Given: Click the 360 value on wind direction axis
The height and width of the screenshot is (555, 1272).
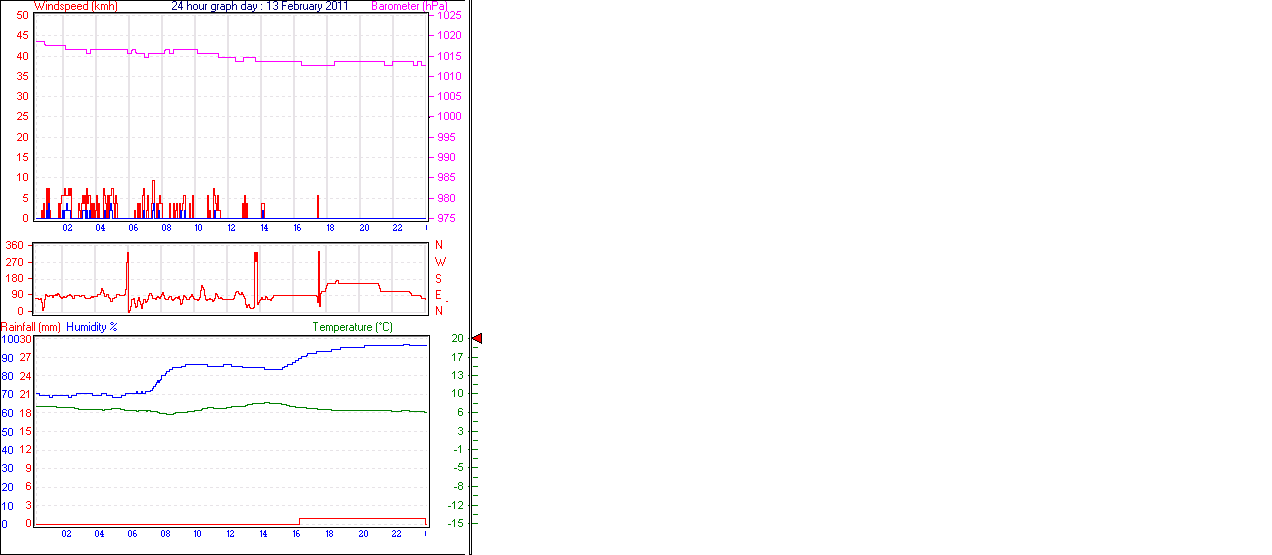Looking at the screenshot, I should (14, 245).
